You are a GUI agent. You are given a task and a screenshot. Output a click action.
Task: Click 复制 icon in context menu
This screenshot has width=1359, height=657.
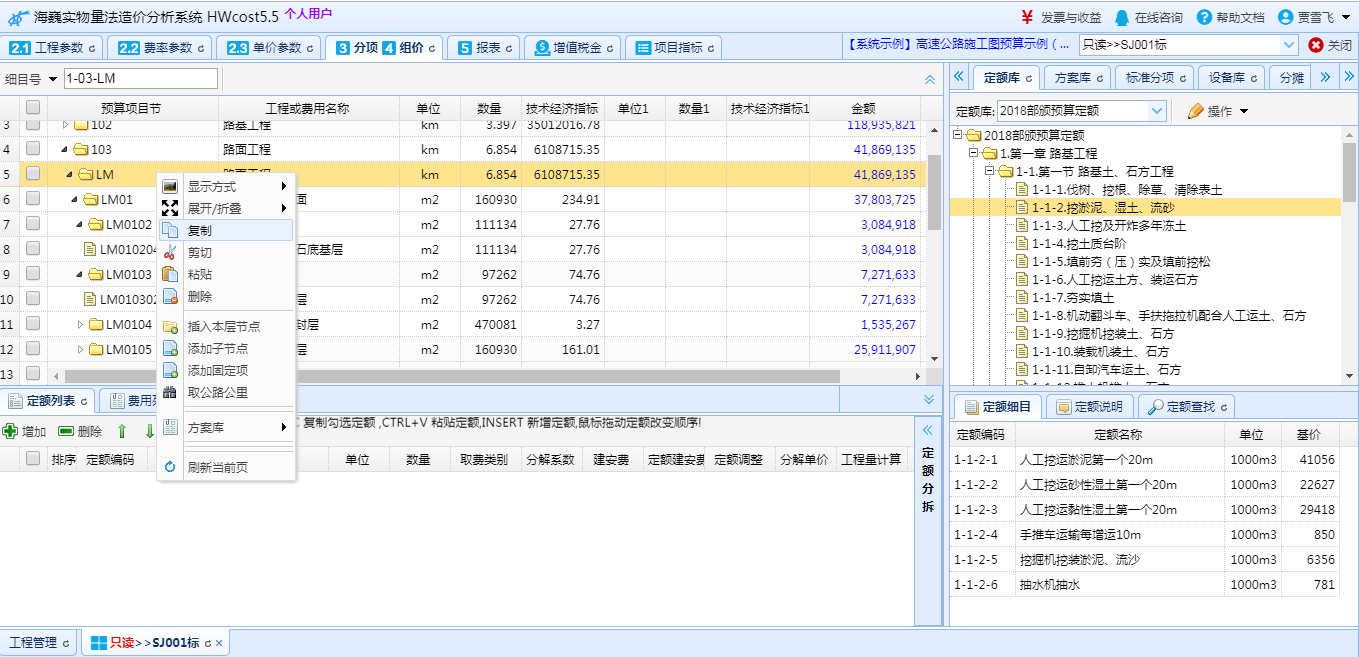[x=170, y=230]
